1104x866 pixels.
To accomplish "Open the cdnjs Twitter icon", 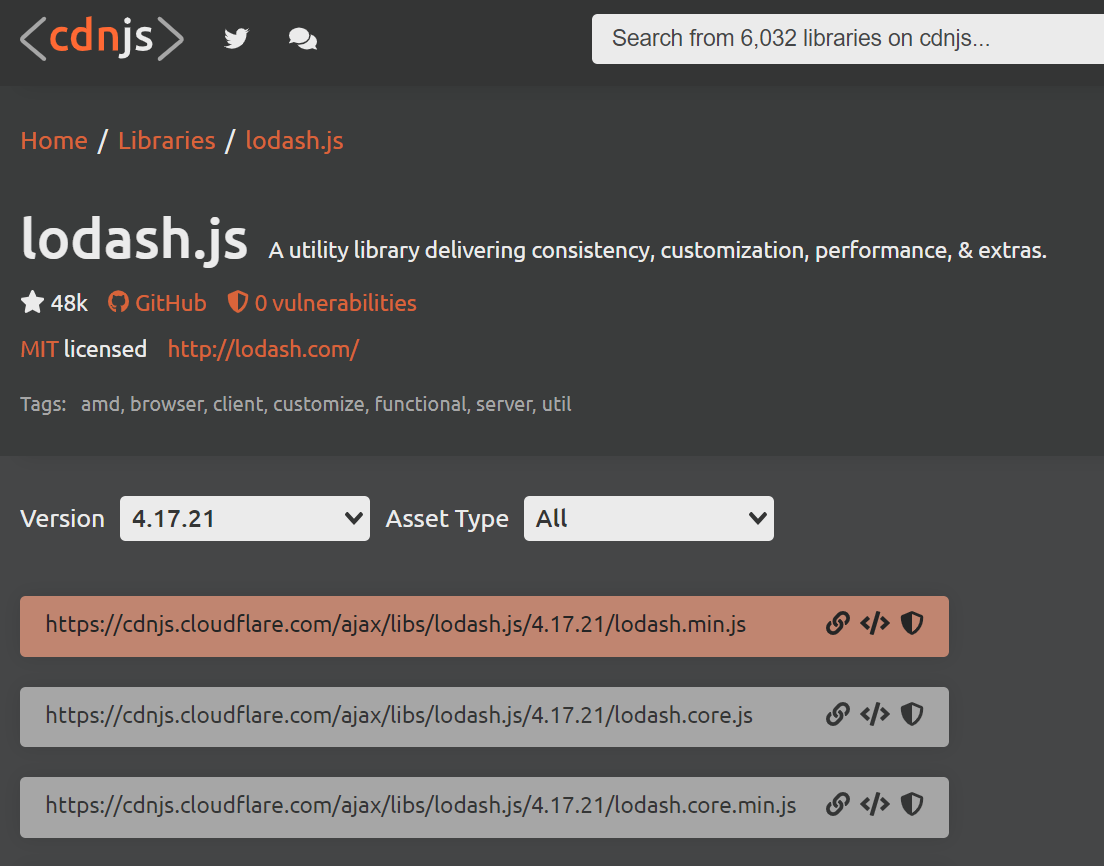I will tap(236, 38).
